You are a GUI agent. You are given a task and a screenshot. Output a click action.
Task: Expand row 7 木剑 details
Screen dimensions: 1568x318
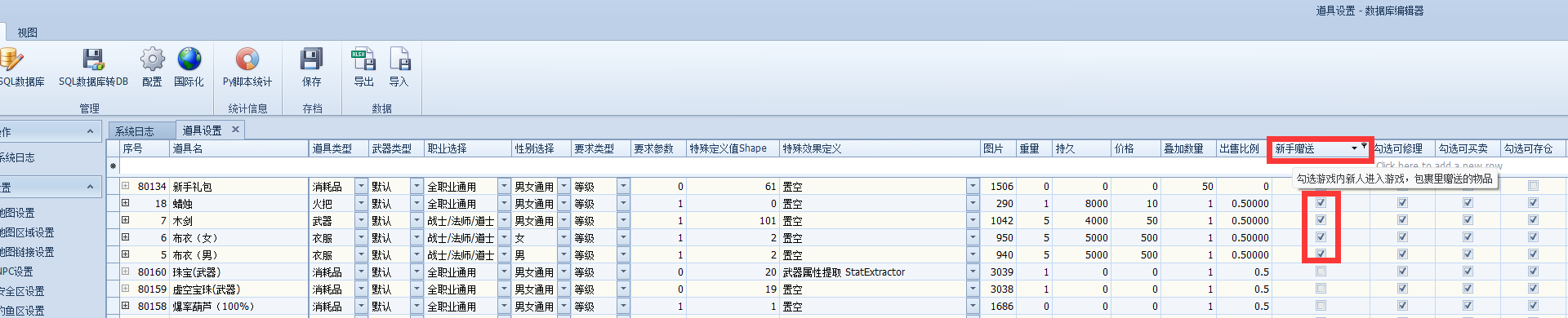[x=125, y=220]
